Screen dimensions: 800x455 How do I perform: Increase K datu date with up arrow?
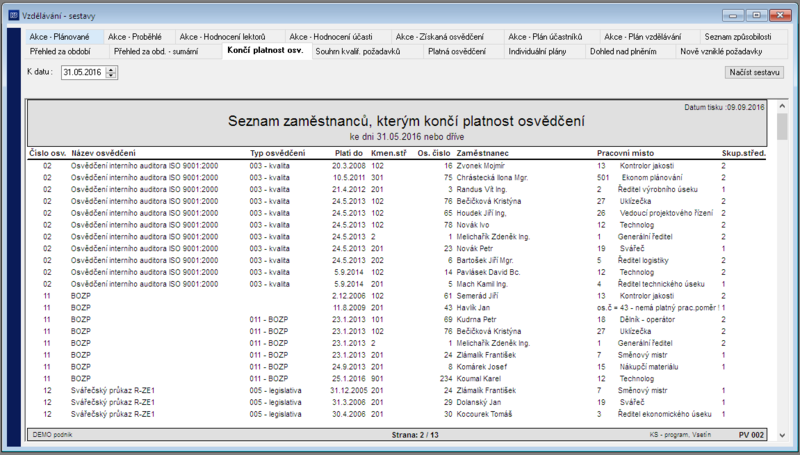[x=111, y=69]
